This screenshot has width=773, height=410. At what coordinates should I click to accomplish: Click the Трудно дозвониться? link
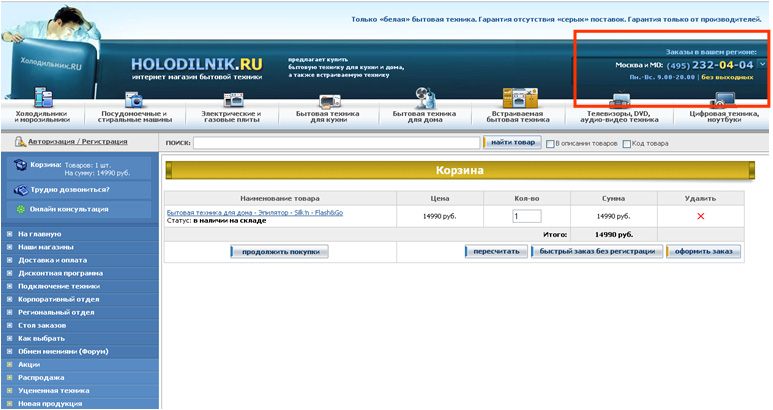click(x=70, y=190)
